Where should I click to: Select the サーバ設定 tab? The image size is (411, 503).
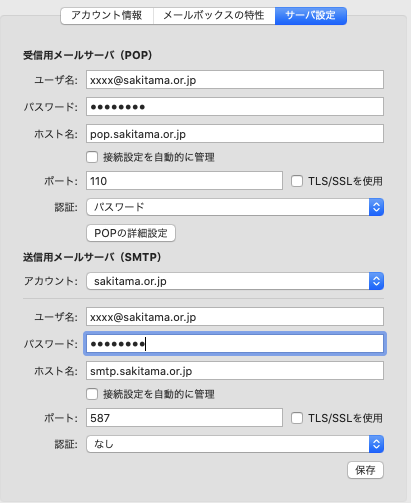[x=311, y=15]
